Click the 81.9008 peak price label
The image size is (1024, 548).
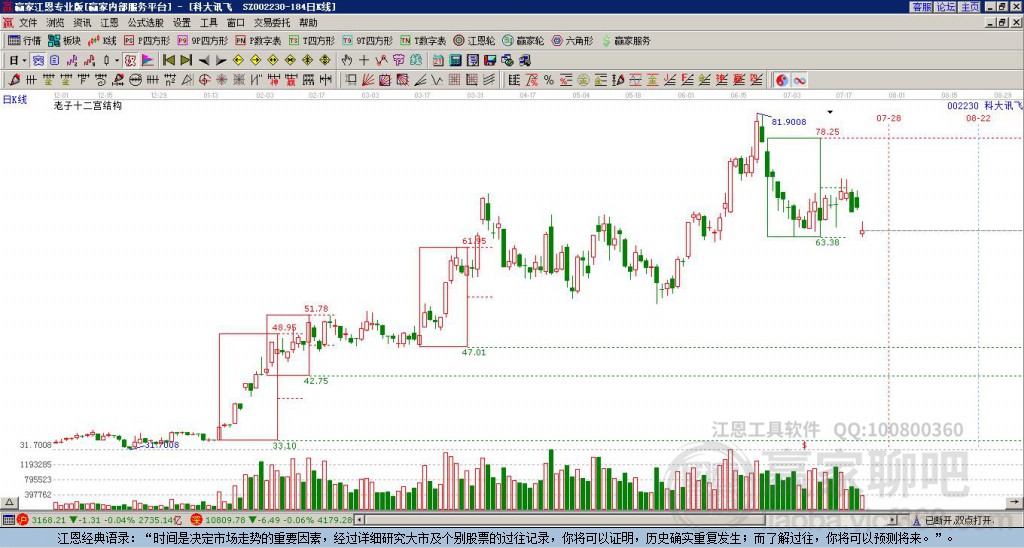pos(788,122)
